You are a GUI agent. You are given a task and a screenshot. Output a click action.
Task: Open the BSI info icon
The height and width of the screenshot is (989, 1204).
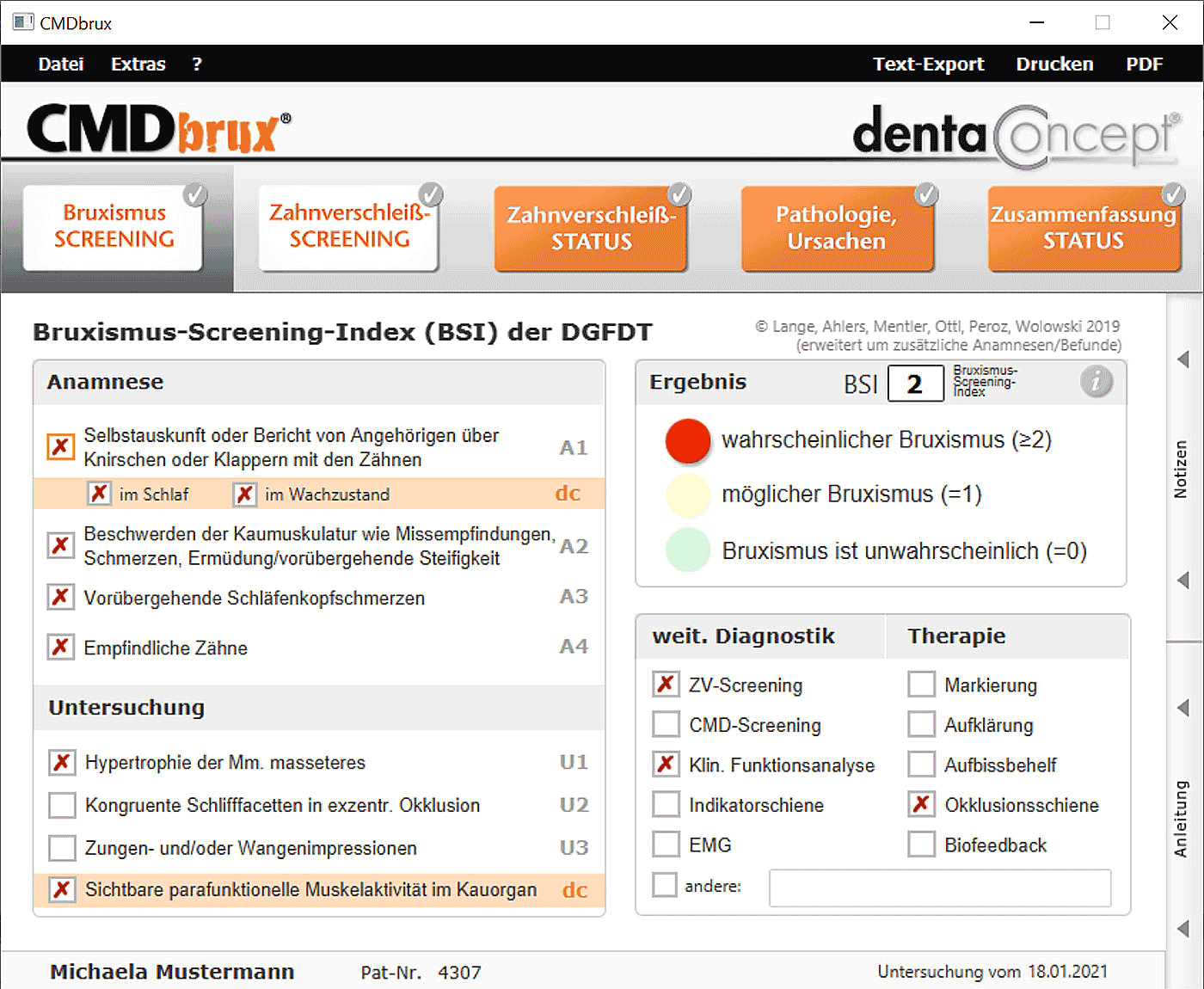coord(1096,382)
